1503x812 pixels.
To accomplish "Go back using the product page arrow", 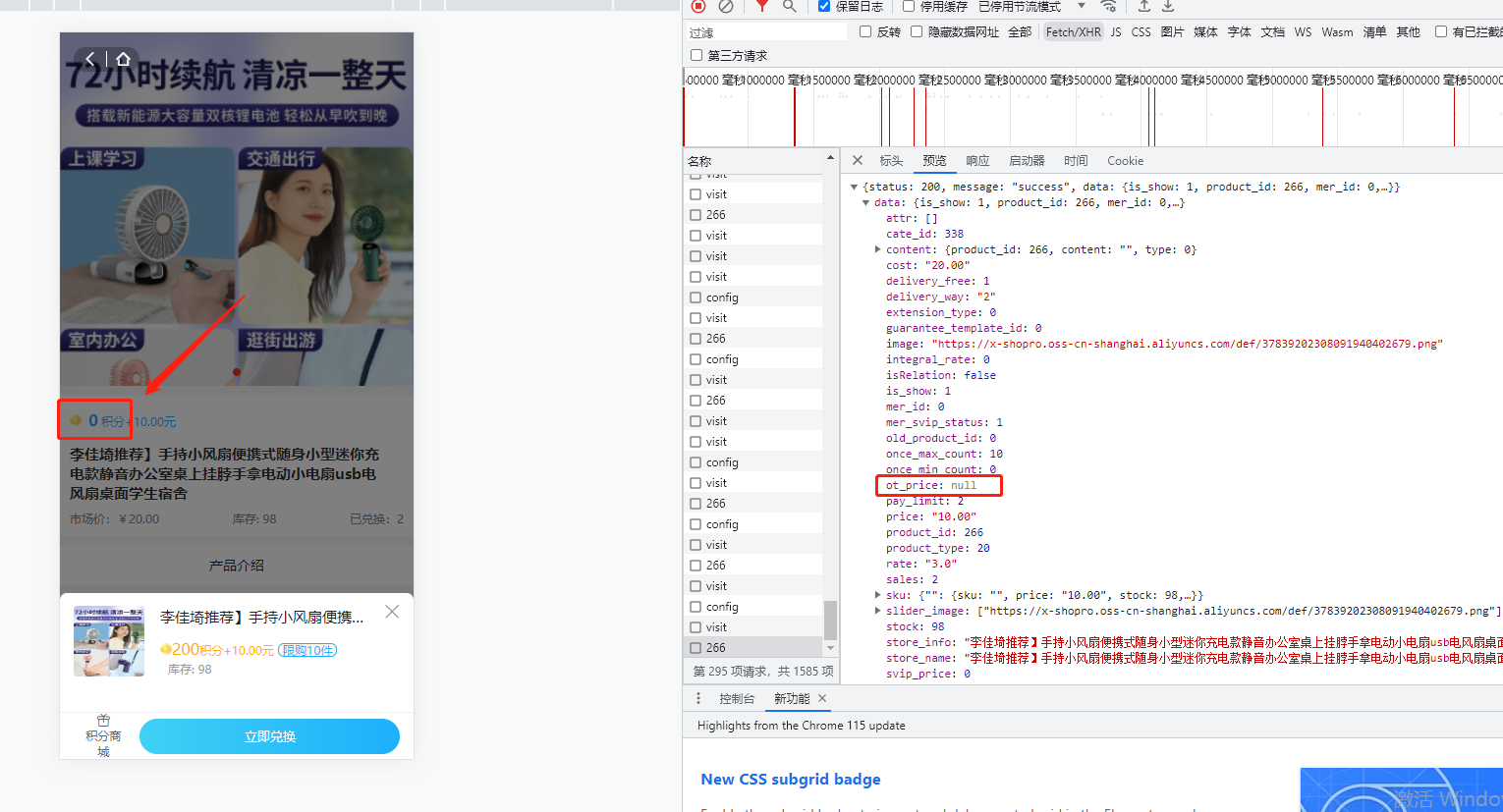I will coord(90,59).
